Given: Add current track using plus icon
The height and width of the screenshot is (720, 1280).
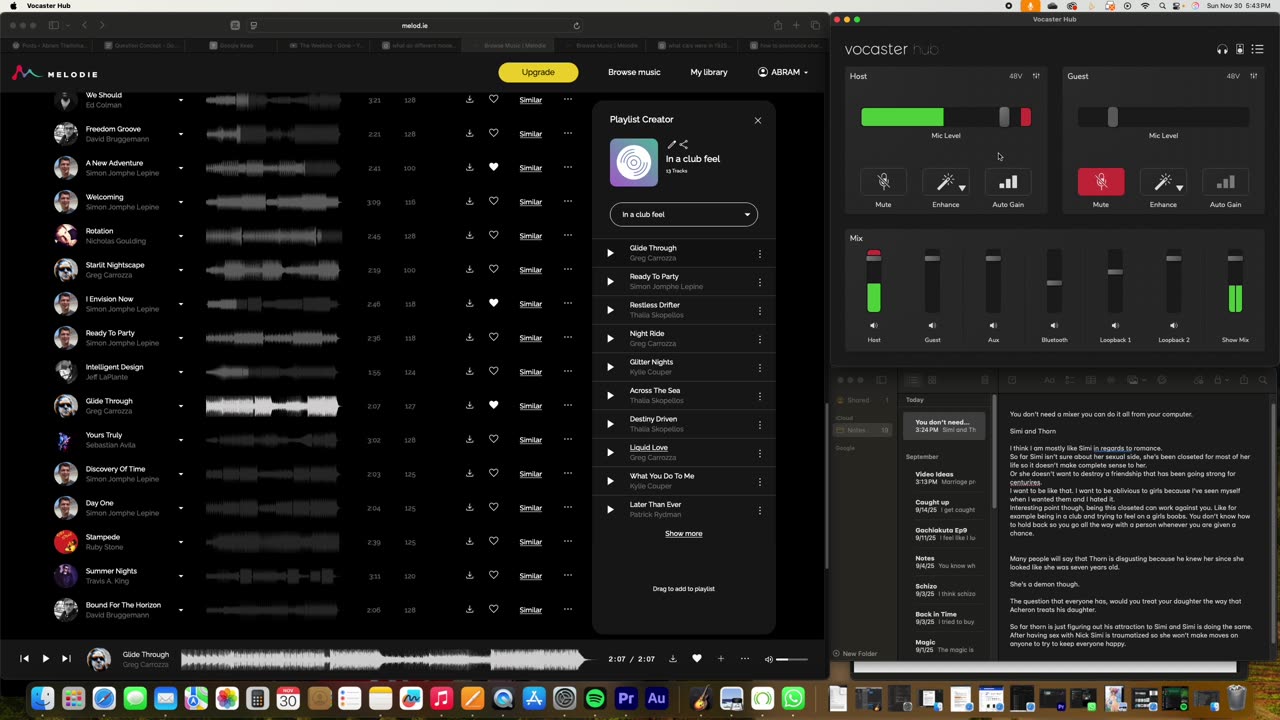Looking at the screenshot, I should tap(720, 658).
